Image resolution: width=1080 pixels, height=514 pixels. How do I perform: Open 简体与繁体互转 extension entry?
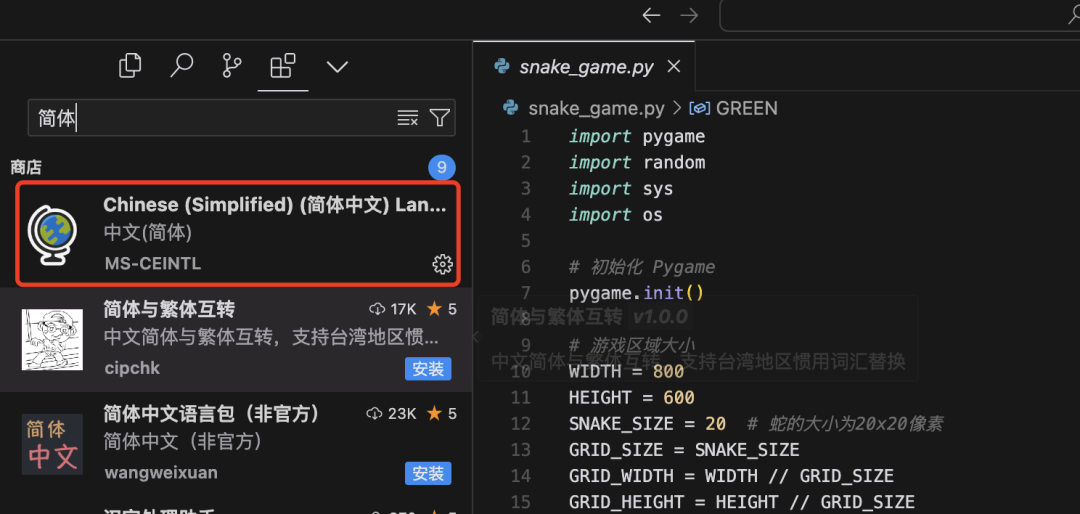(236, 340)
